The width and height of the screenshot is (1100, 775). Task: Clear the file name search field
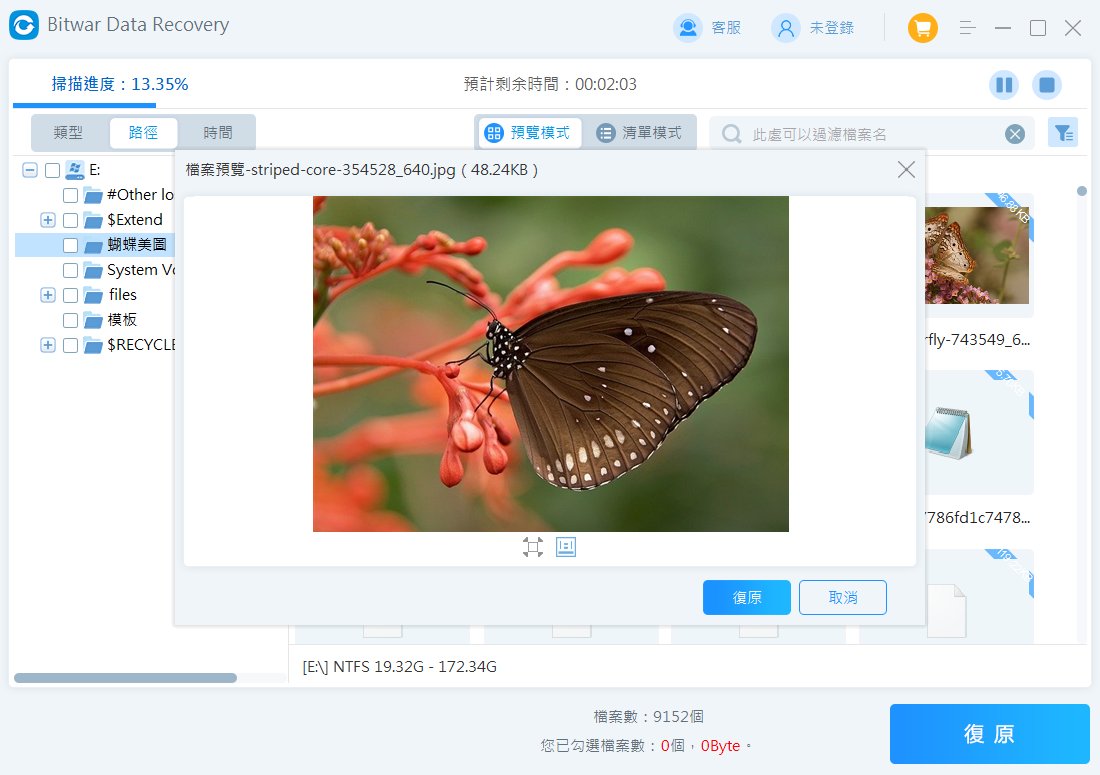1014,134
